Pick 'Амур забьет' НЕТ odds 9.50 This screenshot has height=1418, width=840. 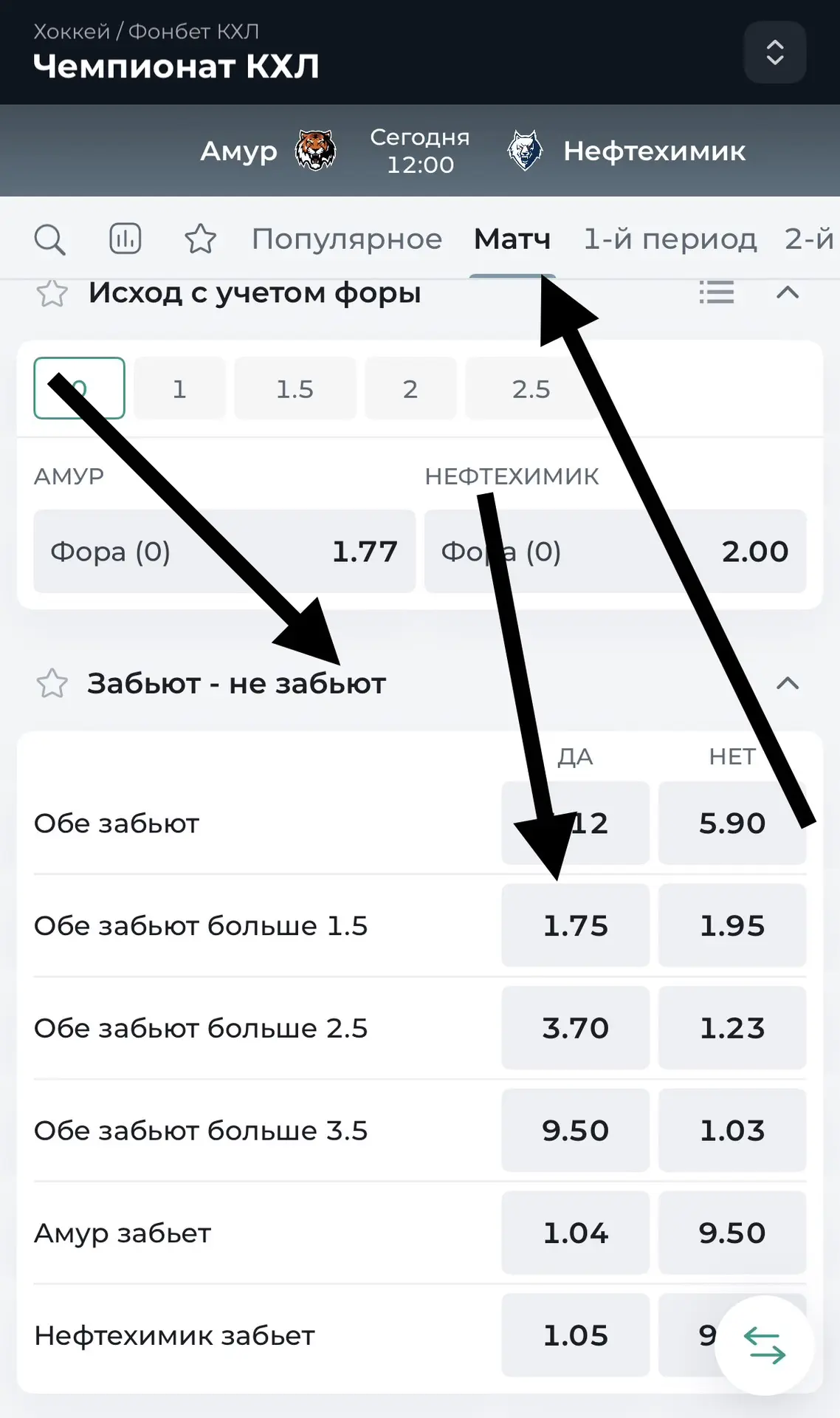(732, 1233)
